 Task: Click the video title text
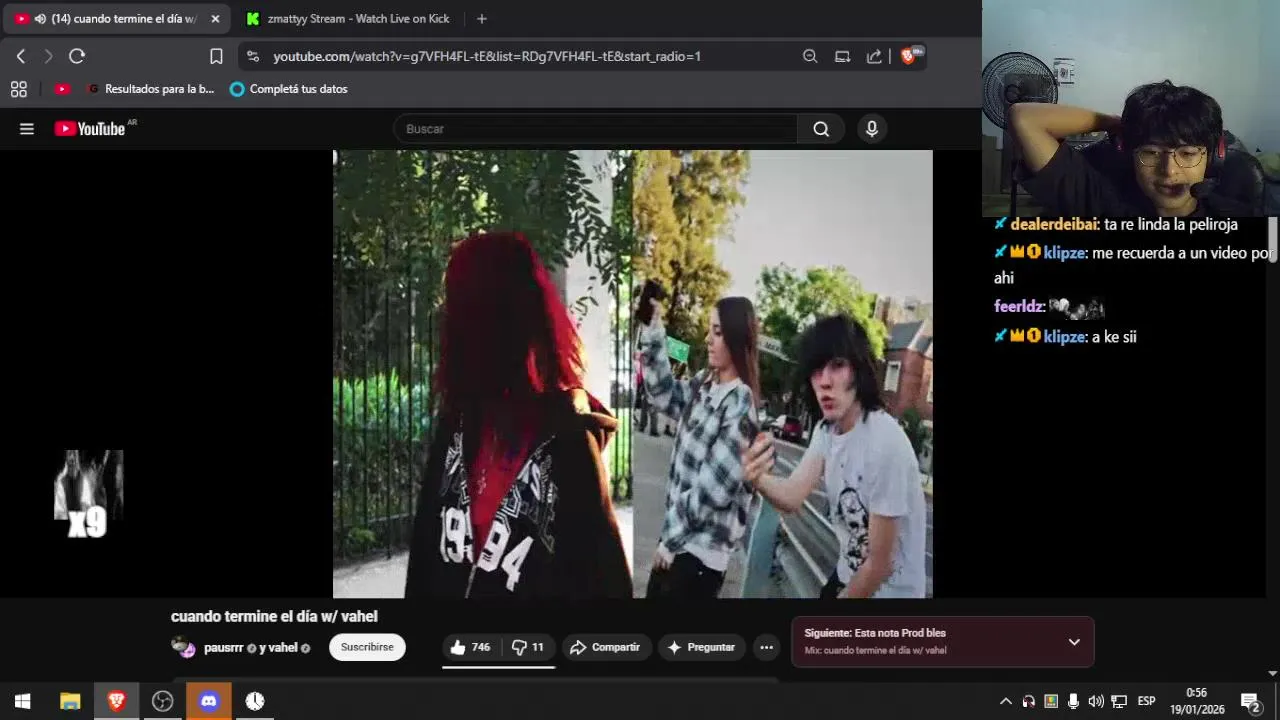(274, 616)
